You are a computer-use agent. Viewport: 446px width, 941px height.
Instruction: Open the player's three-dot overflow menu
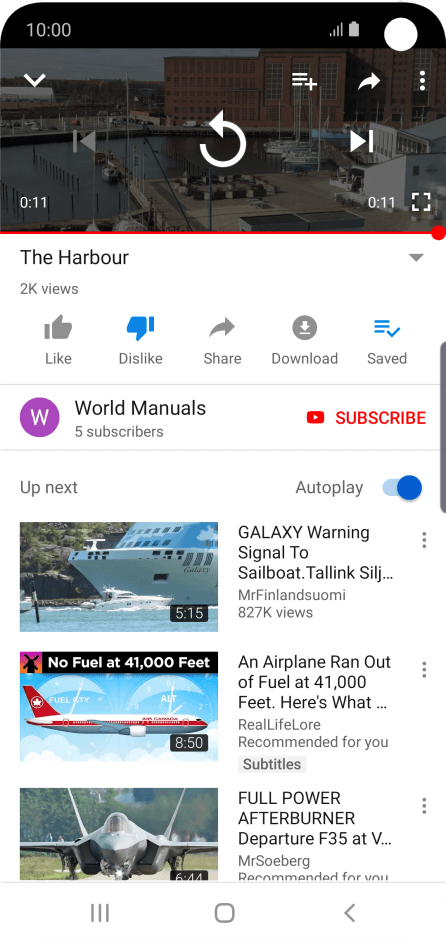click(x=423, y=80)
